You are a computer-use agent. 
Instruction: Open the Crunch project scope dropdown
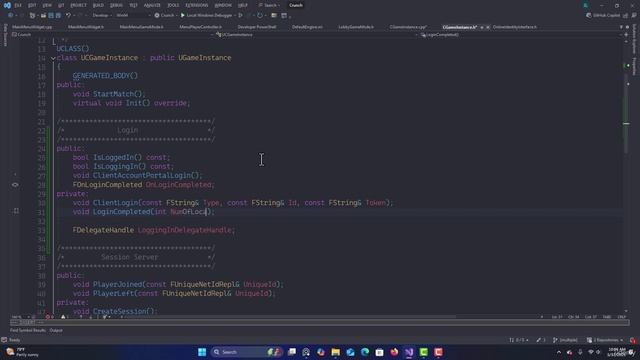pos(112,35)
